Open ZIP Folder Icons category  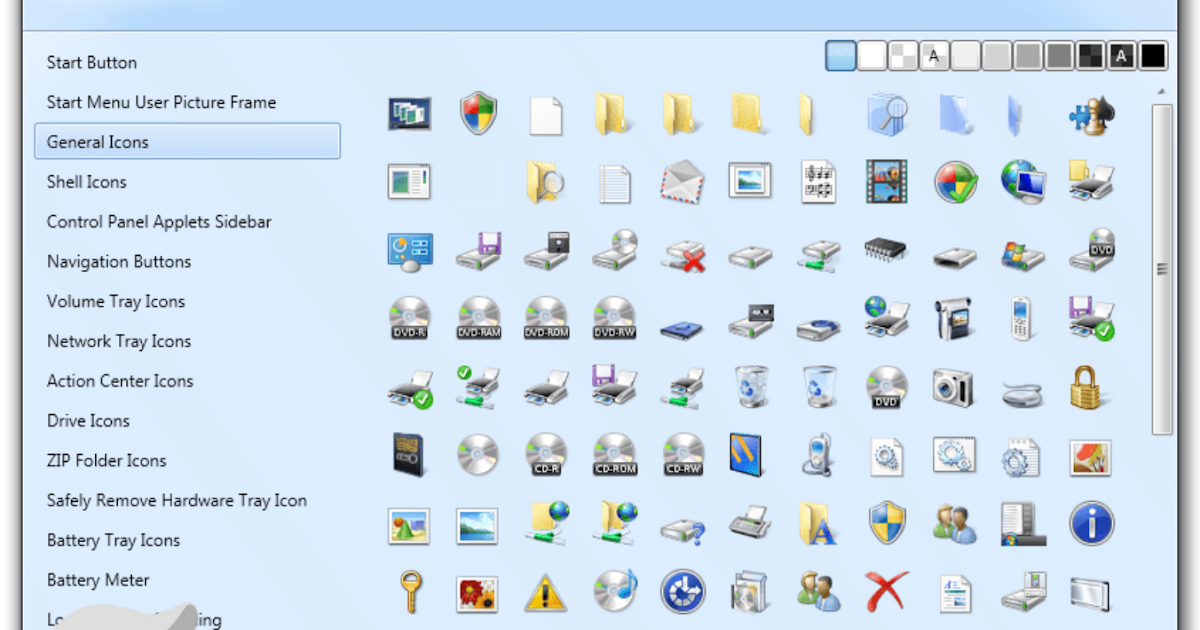tap(106, 460)
